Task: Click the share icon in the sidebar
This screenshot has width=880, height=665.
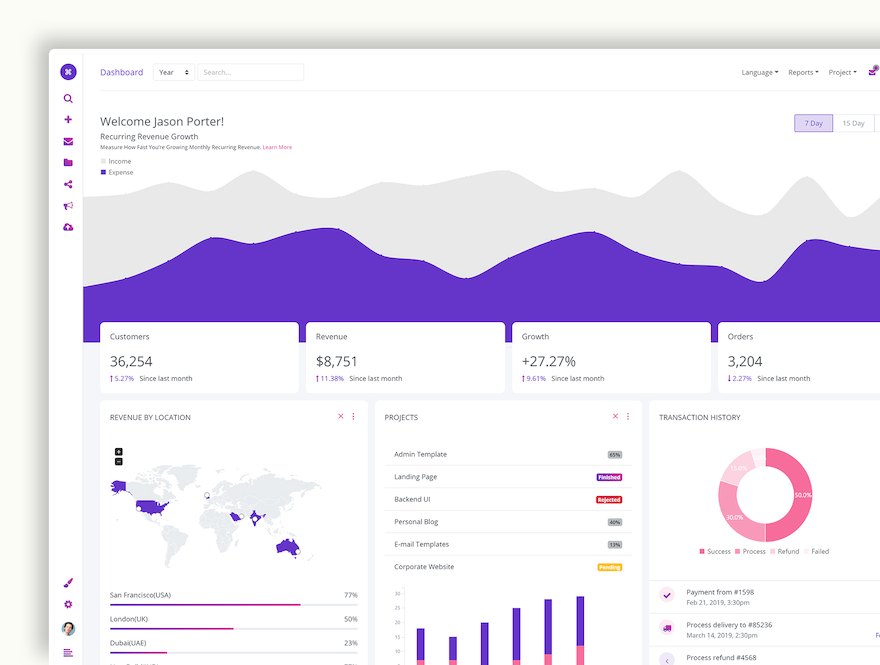Action: pyautogui.click(x=68, y=184)
